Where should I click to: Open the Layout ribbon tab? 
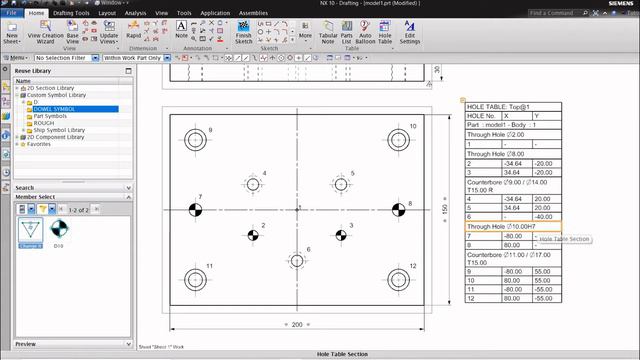[x=107, y=13]
